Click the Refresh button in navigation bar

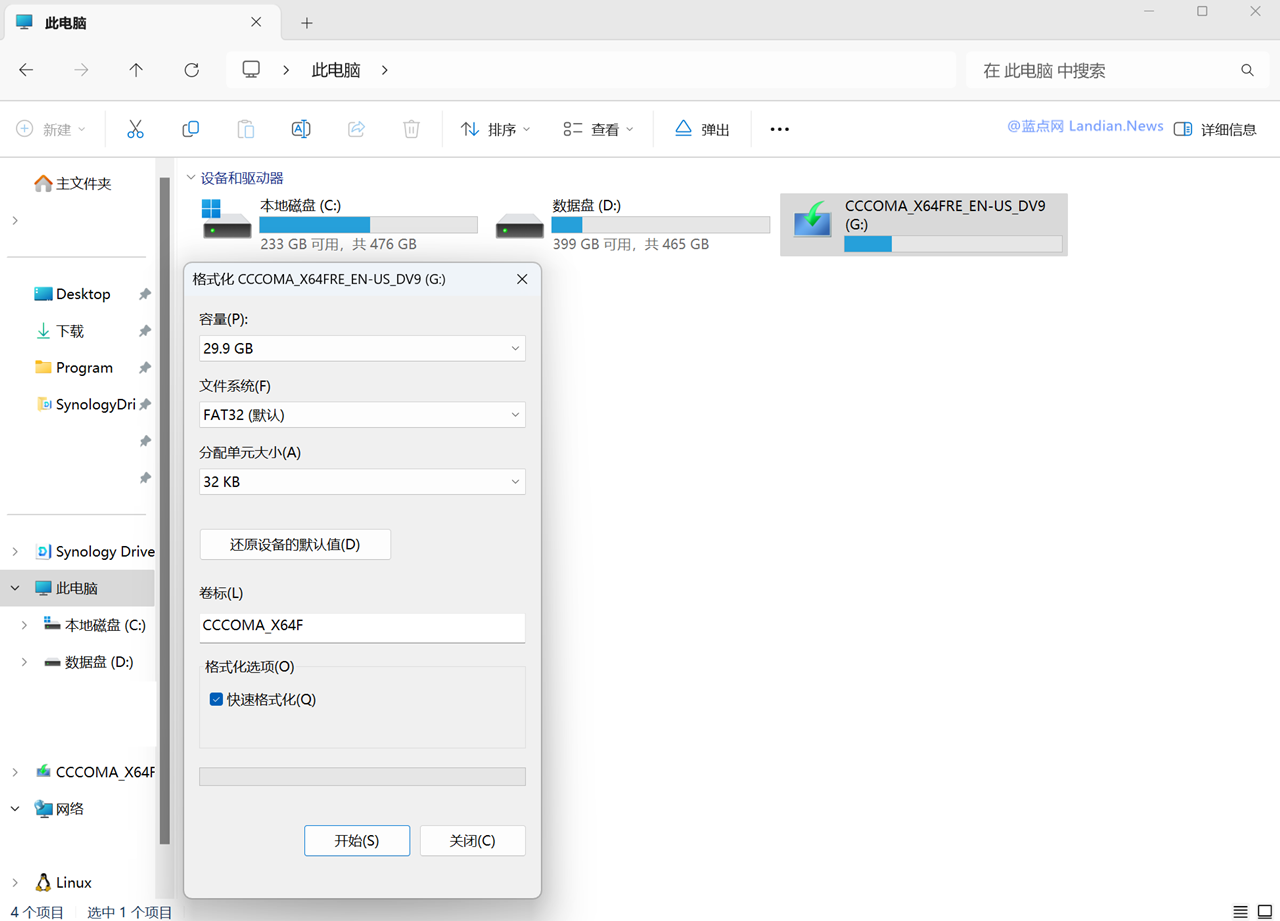(x=191, y=70)
